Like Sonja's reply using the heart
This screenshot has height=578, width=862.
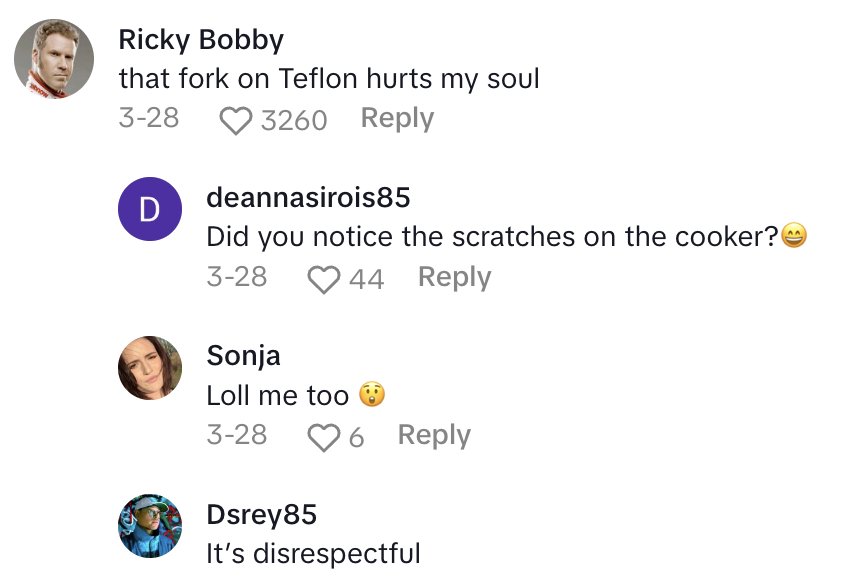click(x=324, y=437)
